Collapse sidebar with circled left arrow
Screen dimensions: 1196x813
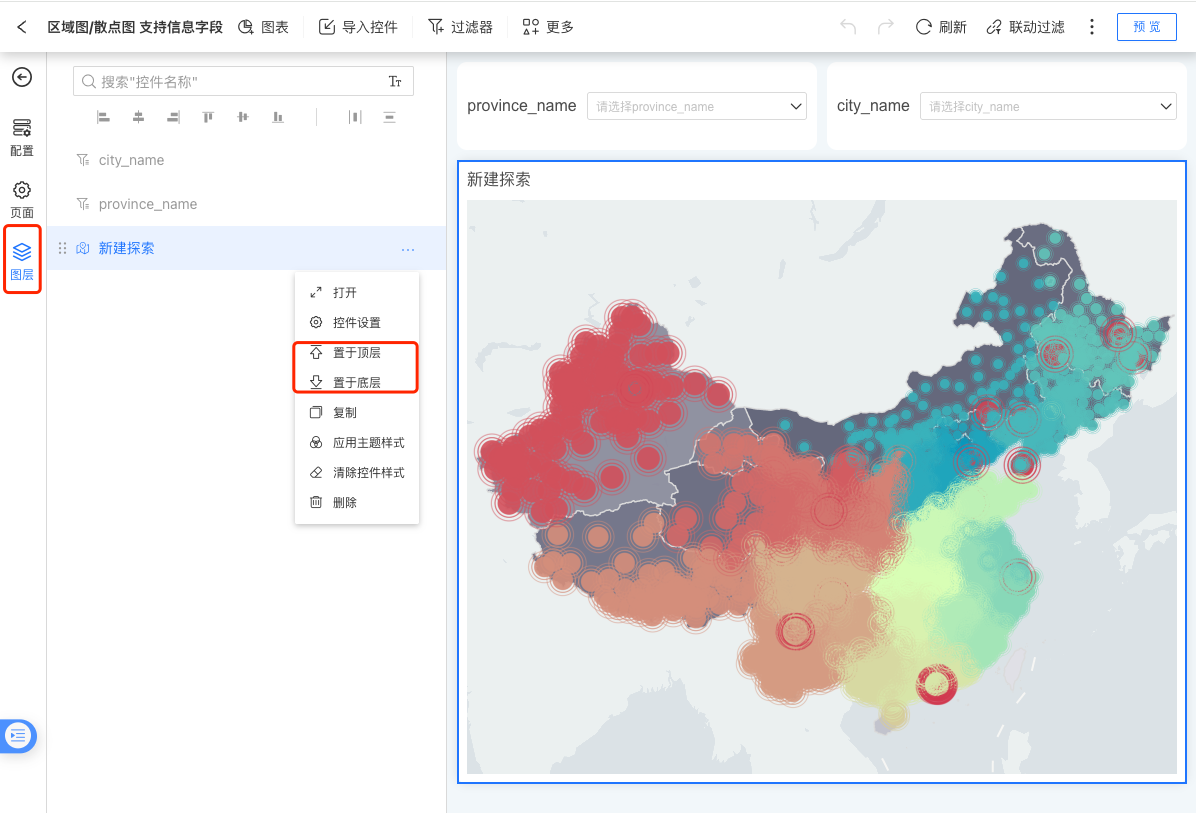point(22,77)
